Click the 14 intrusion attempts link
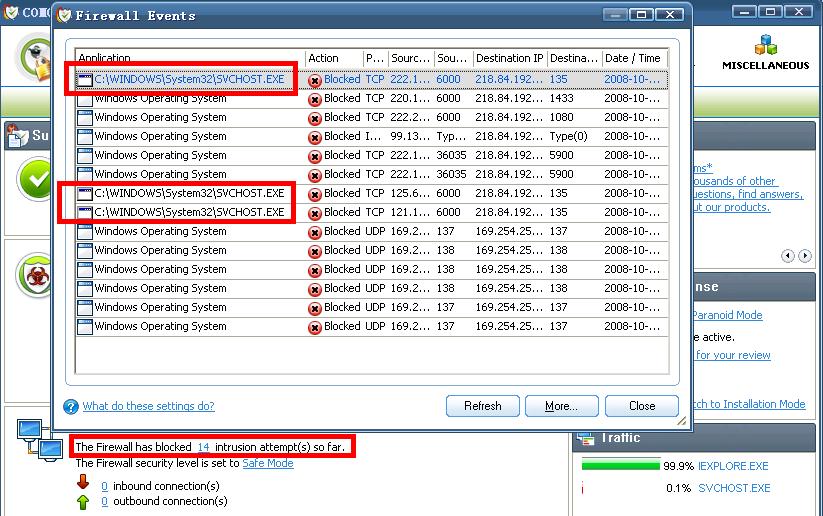This screenshot has height=516, width=823. pos(203,447)
